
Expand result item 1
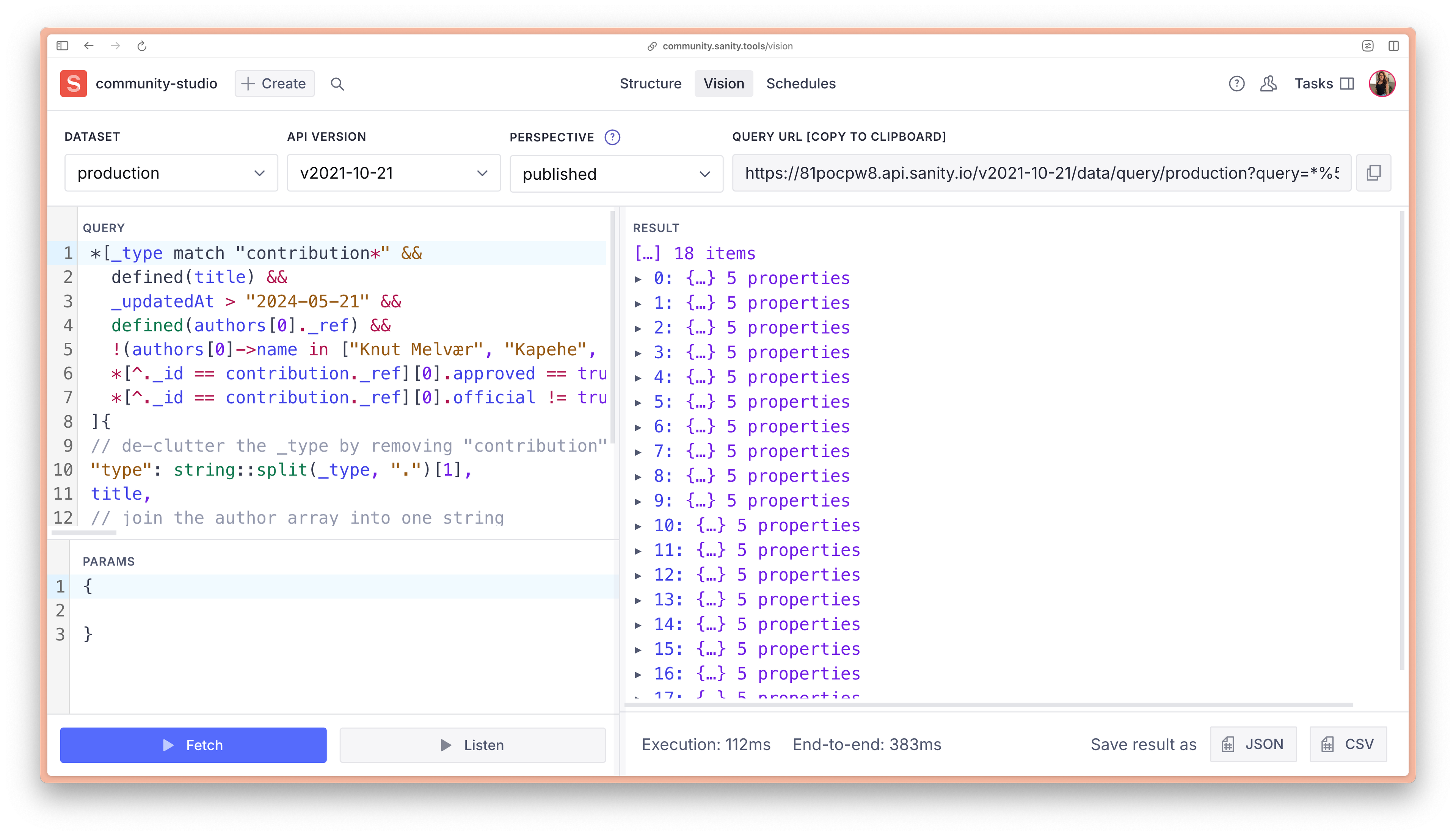coord(638,304)
